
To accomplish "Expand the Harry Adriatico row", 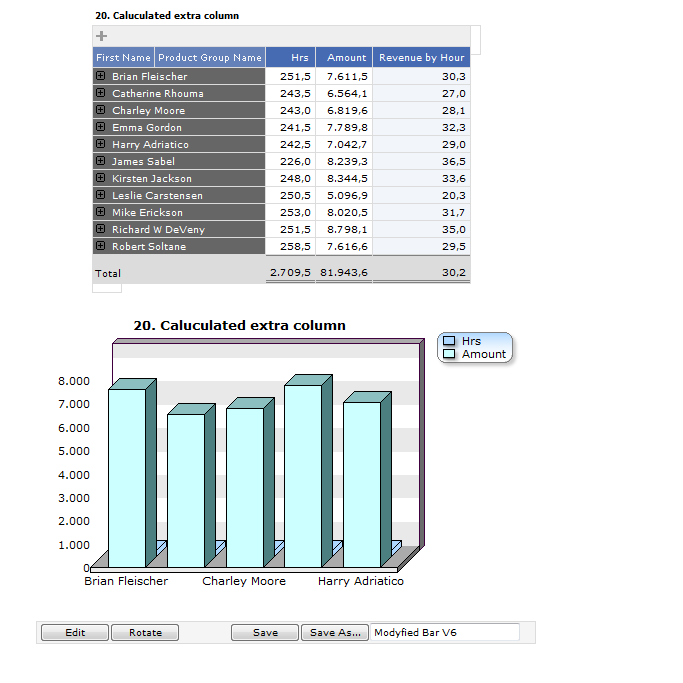I will 100,144.
